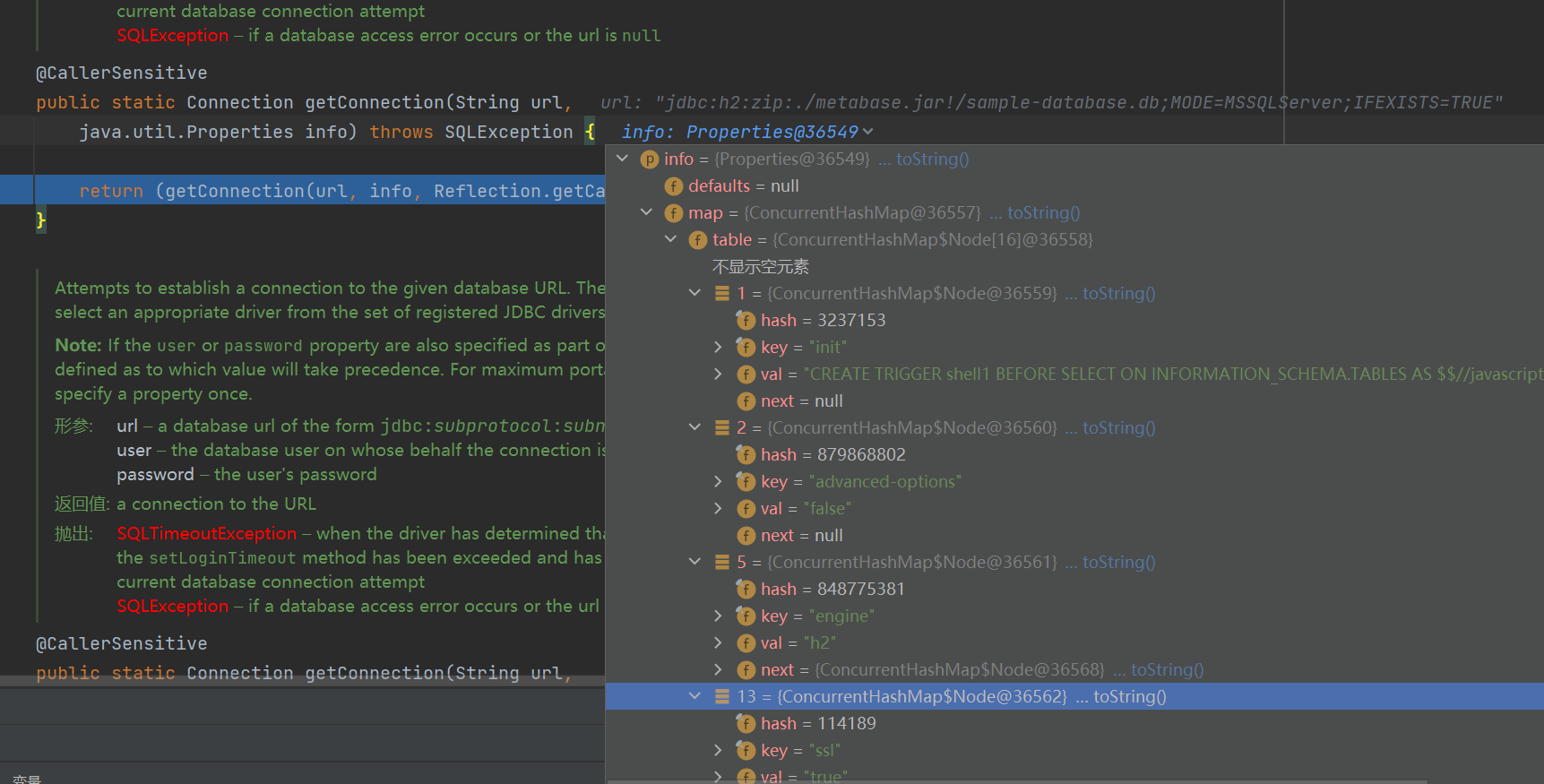The width and height of the screenshot is (1544, 784).
Task: Collapse the info Properties@36549 tree node
Action: coord(623,159)
